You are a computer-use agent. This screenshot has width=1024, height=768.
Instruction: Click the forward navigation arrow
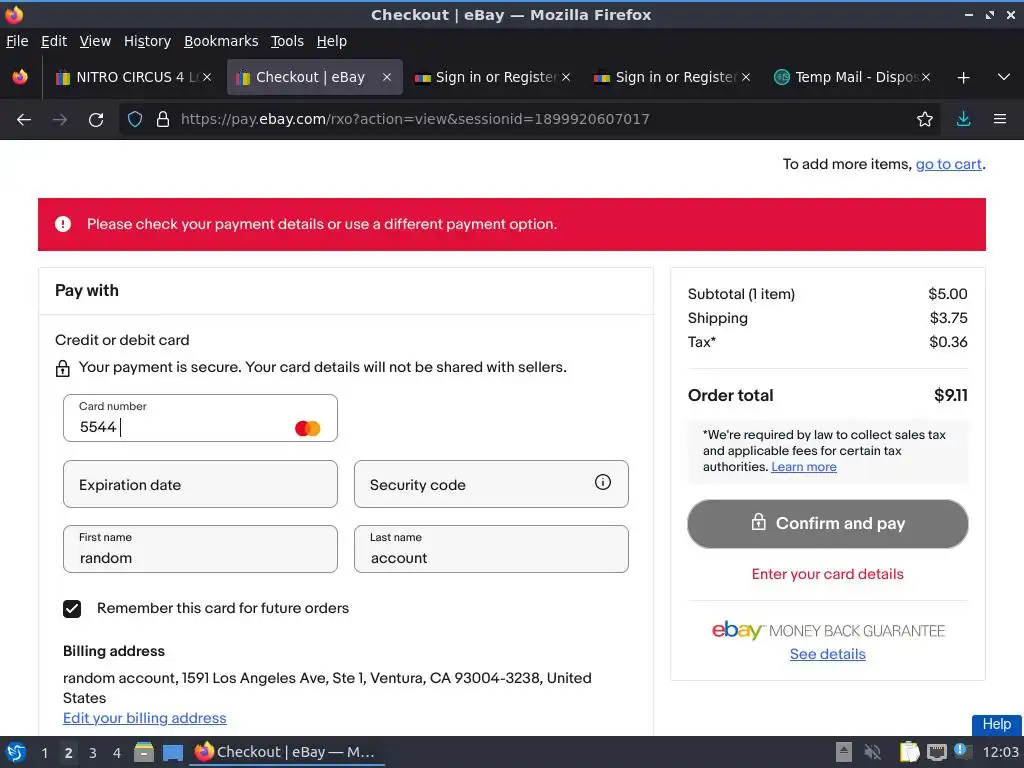point(60,120)
